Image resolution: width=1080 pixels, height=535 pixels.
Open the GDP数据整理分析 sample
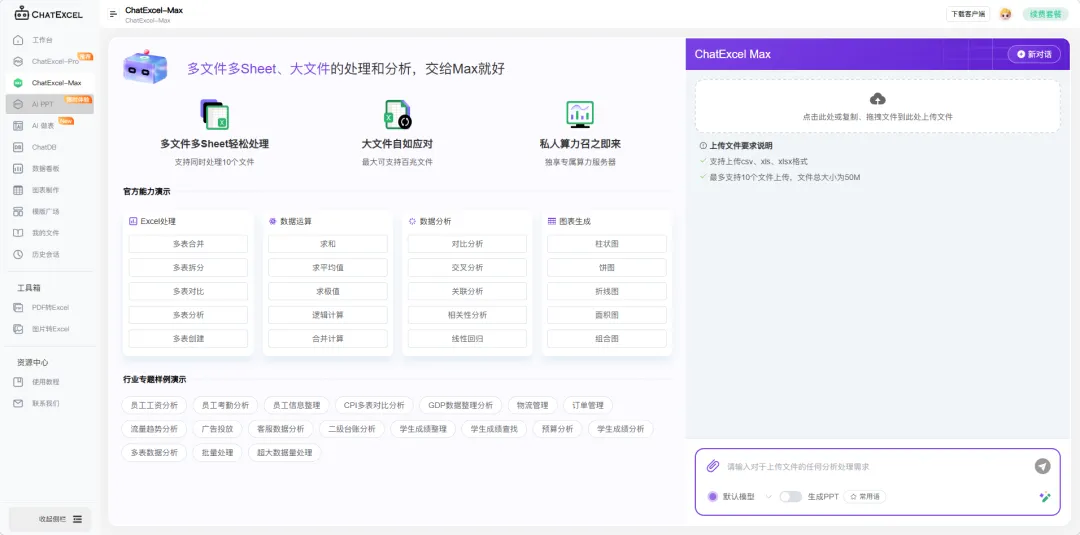point(461,406)
